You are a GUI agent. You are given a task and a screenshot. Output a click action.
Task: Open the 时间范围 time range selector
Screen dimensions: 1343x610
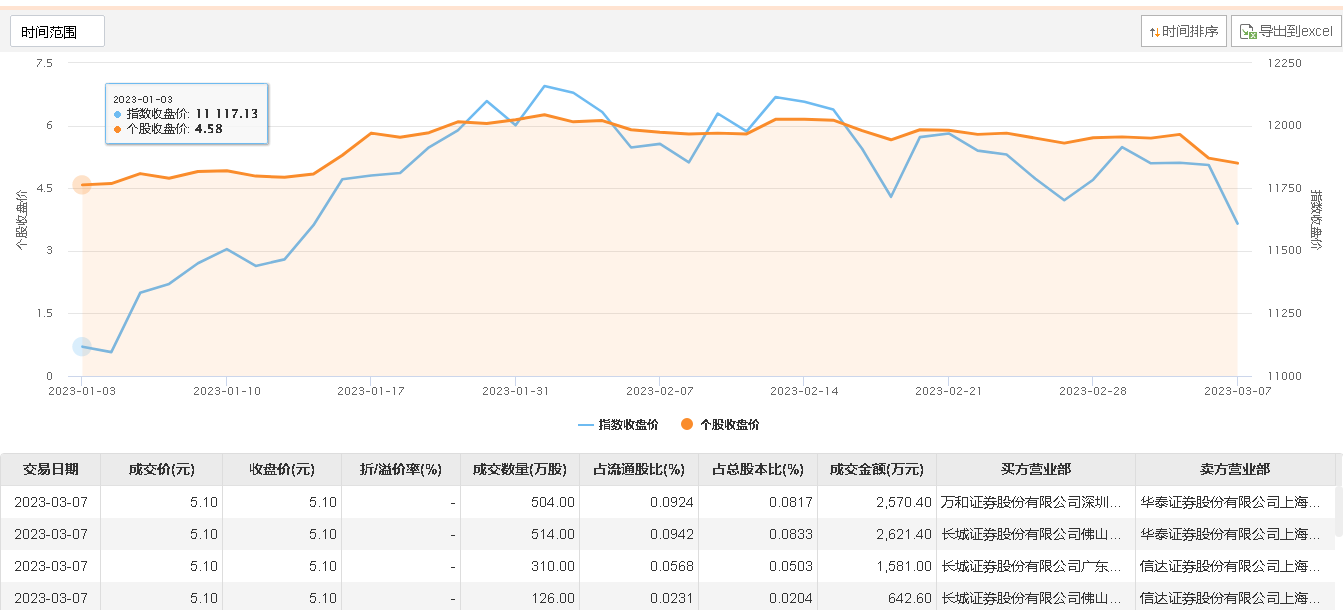coord(57,32)
